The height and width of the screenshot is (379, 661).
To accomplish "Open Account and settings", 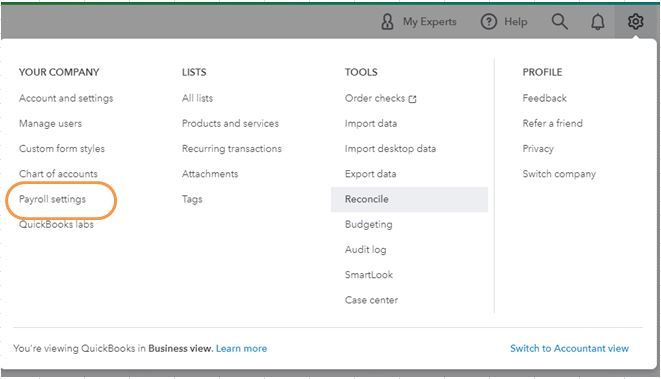I will point(66,98).
